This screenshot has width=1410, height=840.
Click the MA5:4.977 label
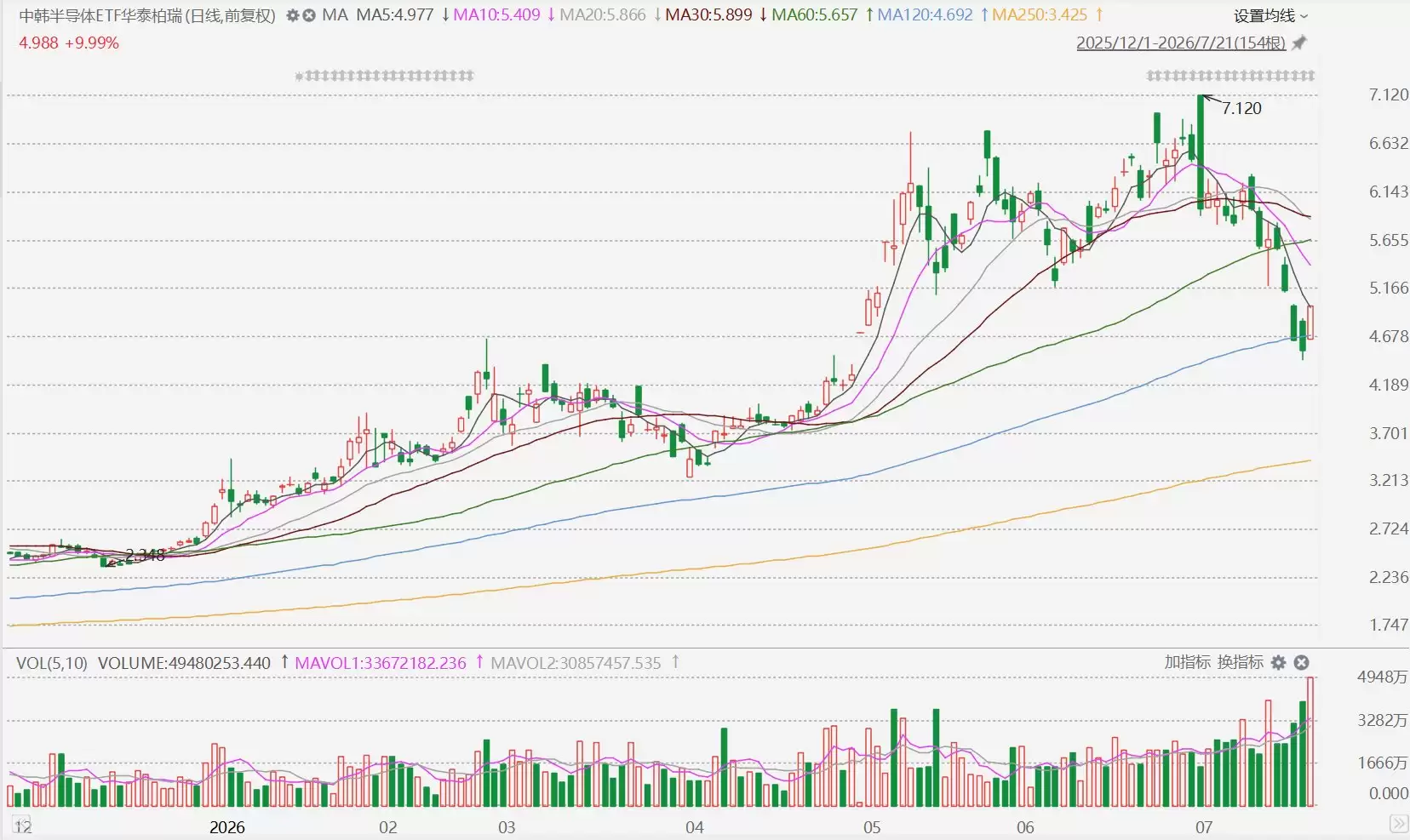395,15
